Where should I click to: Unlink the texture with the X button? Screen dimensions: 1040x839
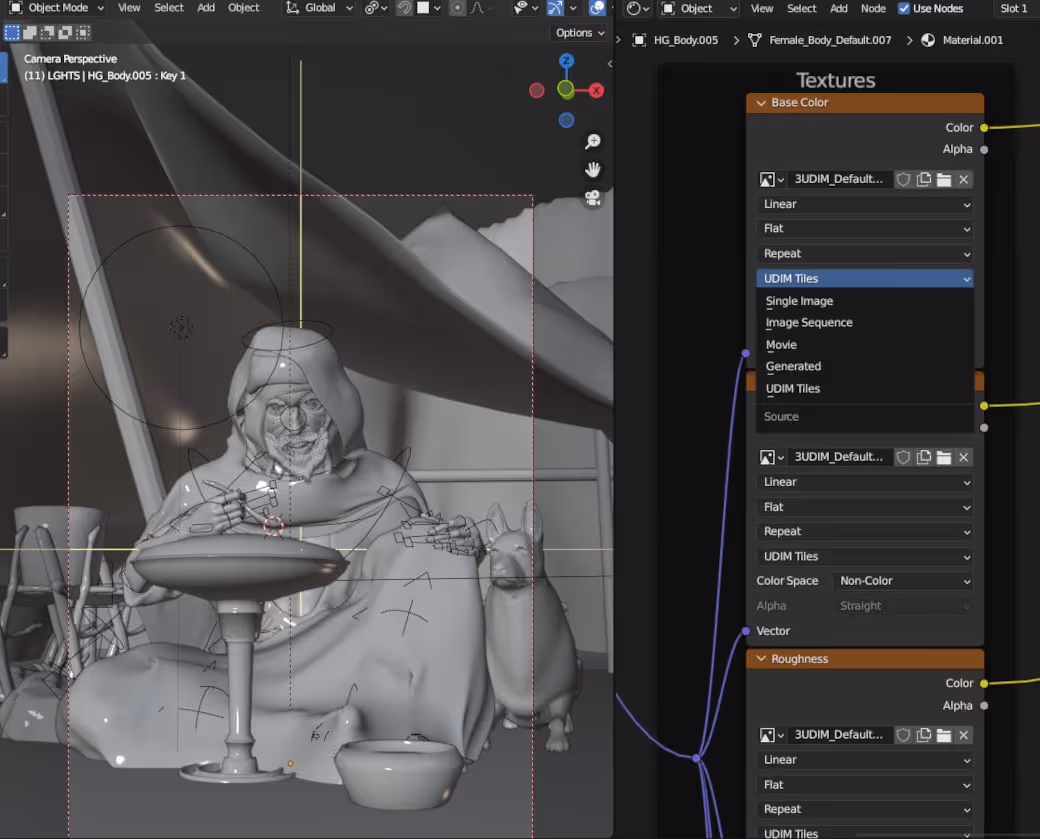[x=963, y=179]
